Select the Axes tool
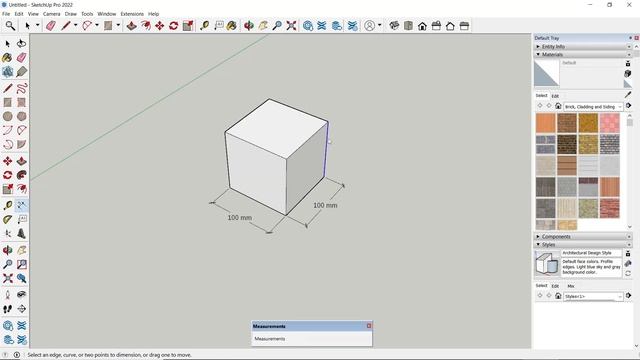 tap(7, 233)
